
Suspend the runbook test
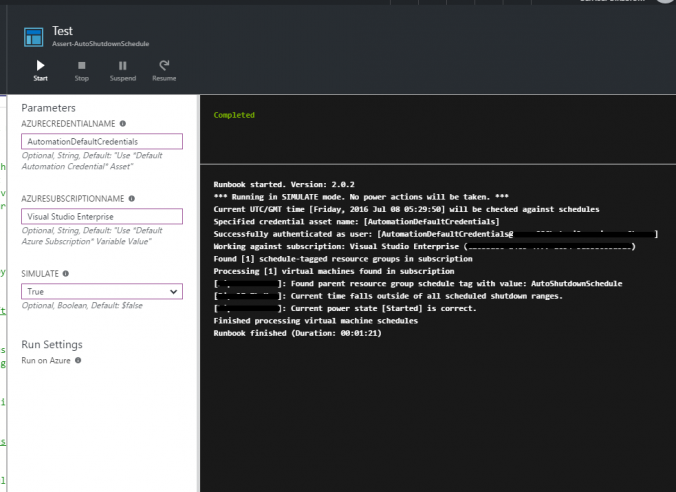click(122, 71)
